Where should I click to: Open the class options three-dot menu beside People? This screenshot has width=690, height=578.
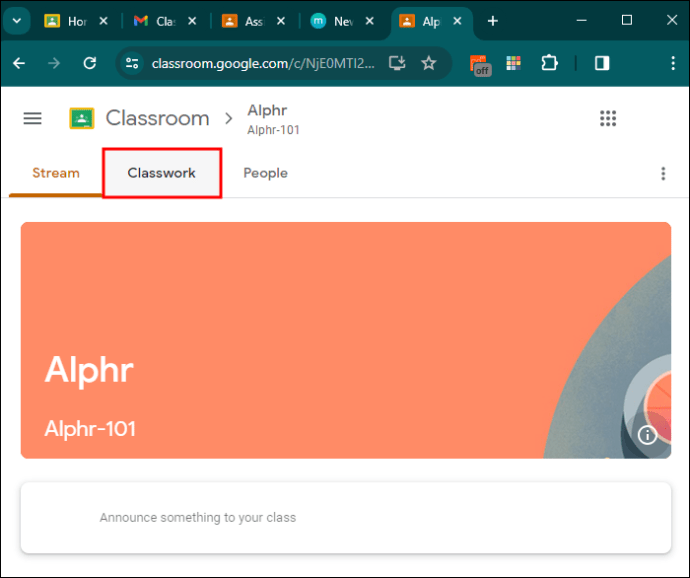(663, 173)
